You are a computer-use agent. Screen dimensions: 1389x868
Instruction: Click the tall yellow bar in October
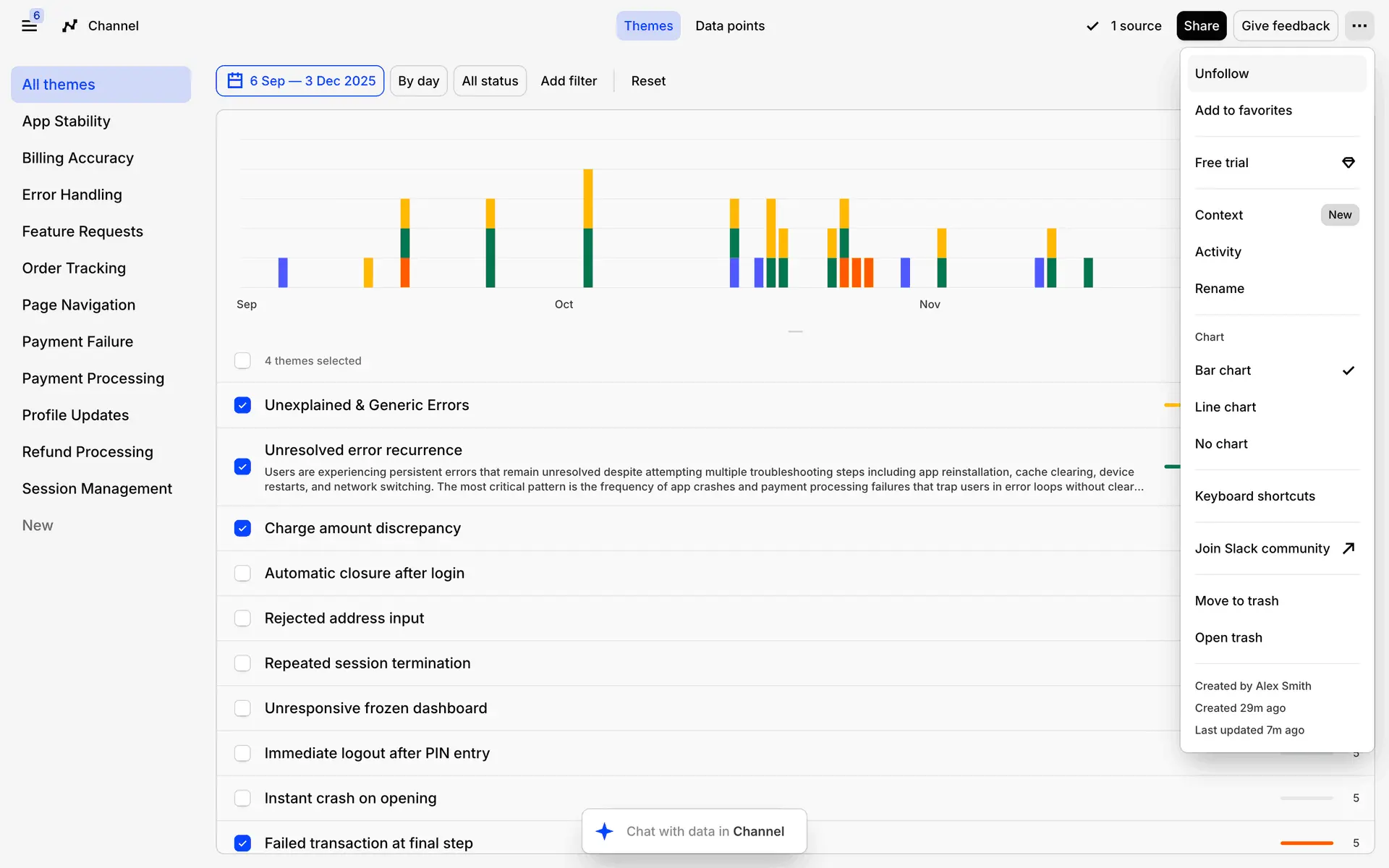tap(587, 198)
